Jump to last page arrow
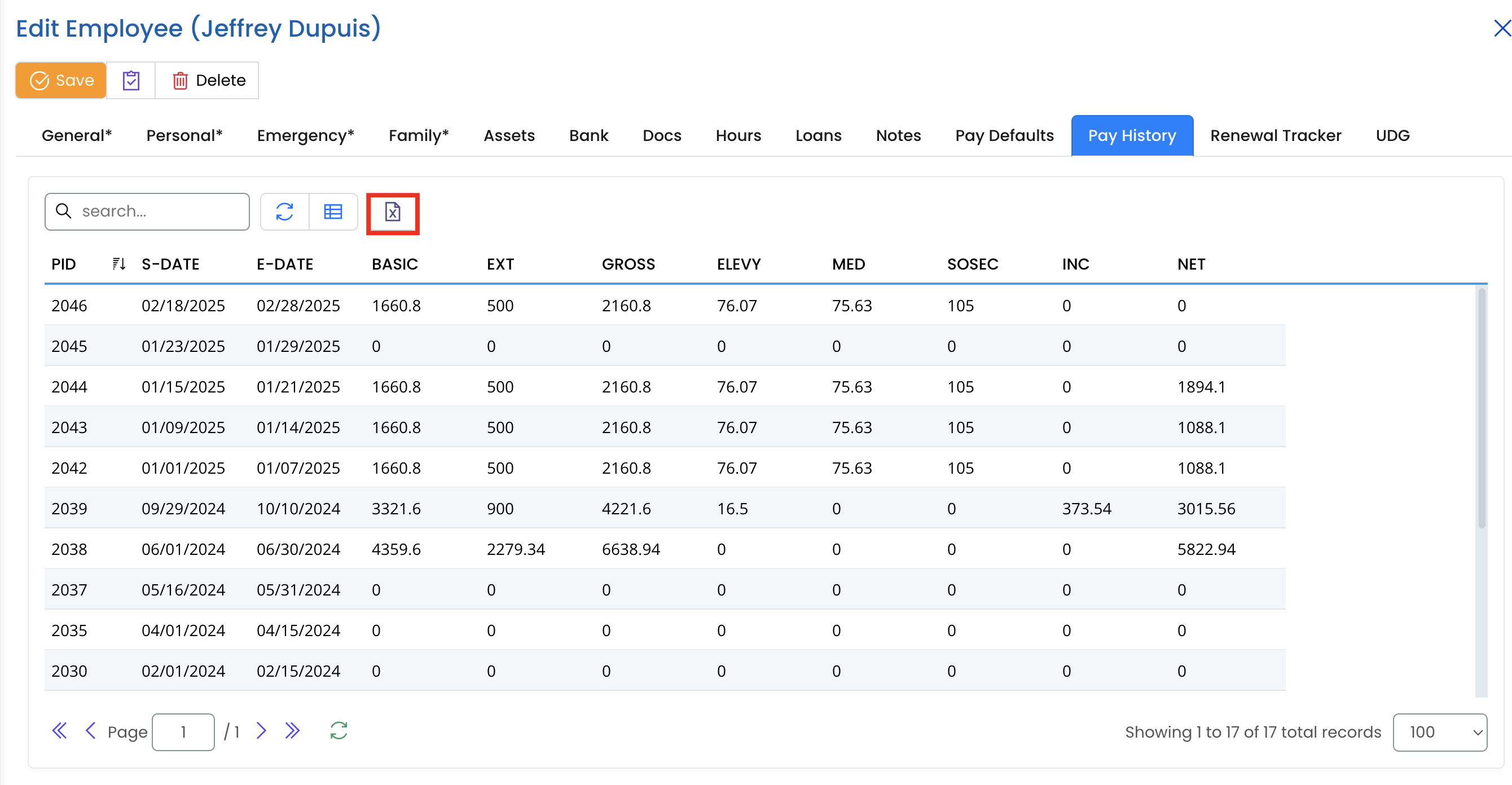Viewport: 1512px width, 785px height. point(292,731)
